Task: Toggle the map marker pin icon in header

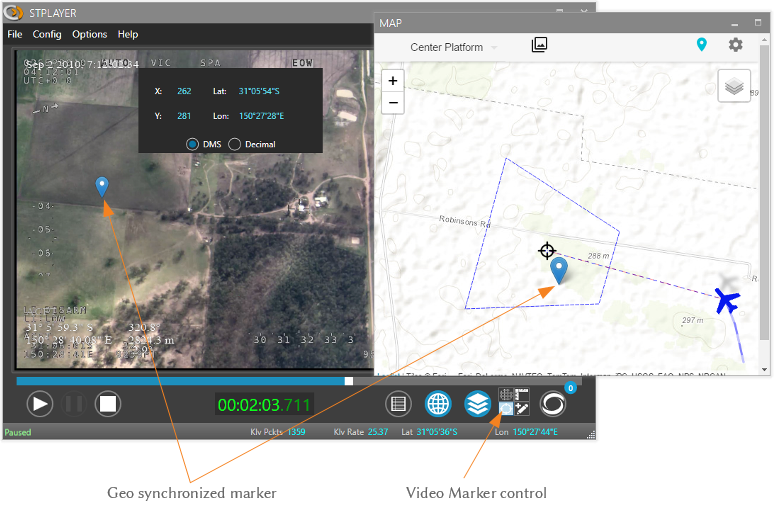Action: pos(702,45)
